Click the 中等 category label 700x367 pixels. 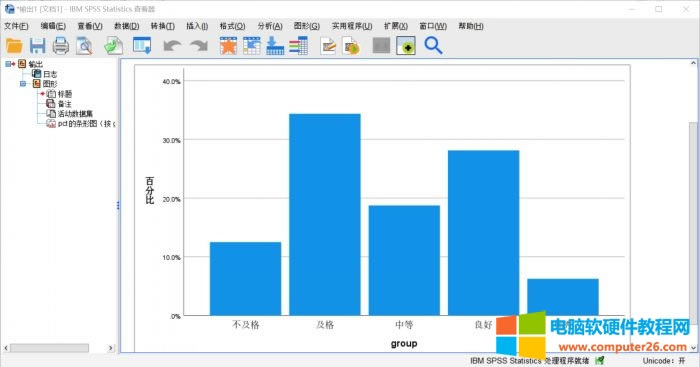tap(404, 325)
